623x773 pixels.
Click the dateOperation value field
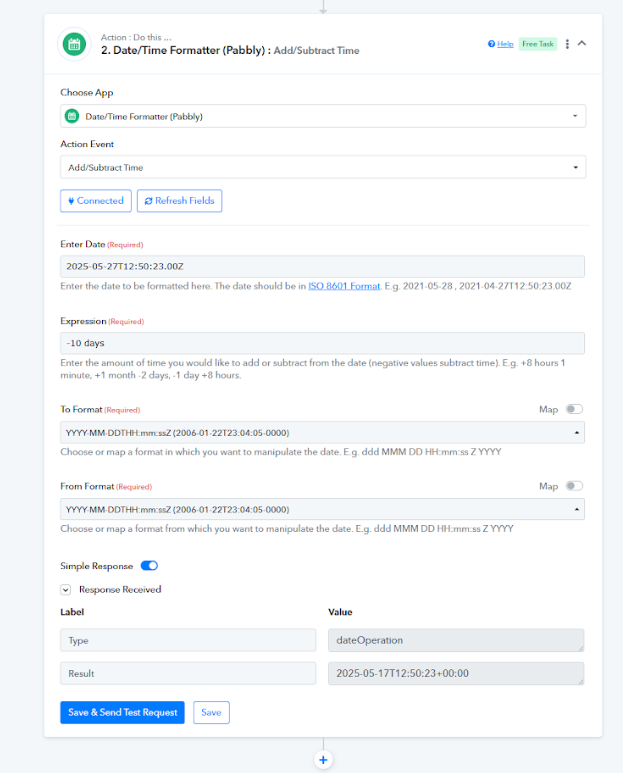456,640
